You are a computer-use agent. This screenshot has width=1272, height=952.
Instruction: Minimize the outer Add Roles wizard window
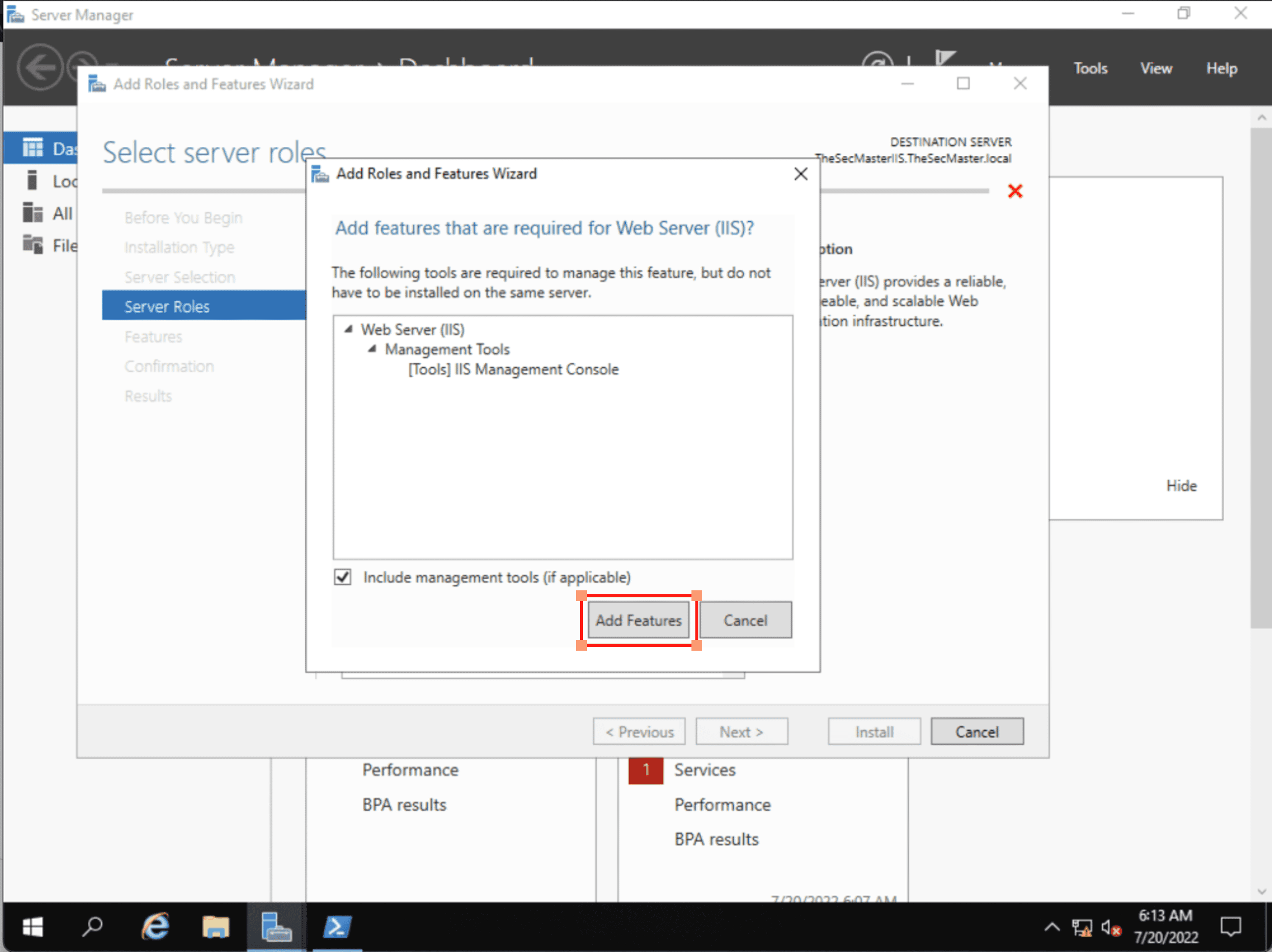pos(907,84)
